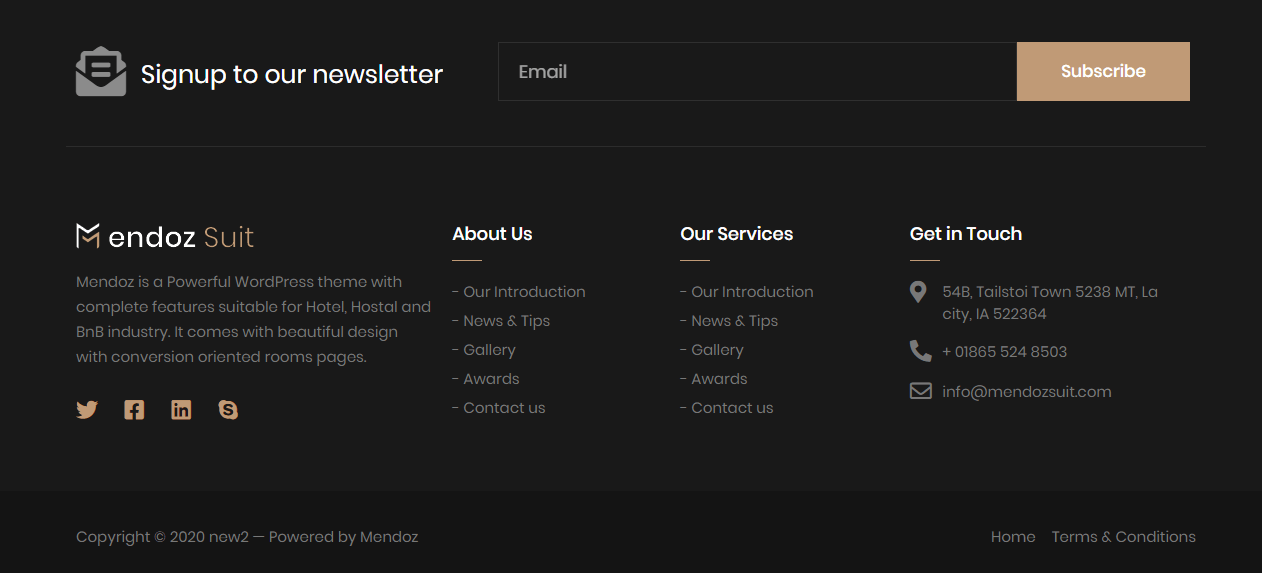This screenshot has height=573, width=1262.
Task: Click the email envelope contact icon
Action: (x=920, y=391)
